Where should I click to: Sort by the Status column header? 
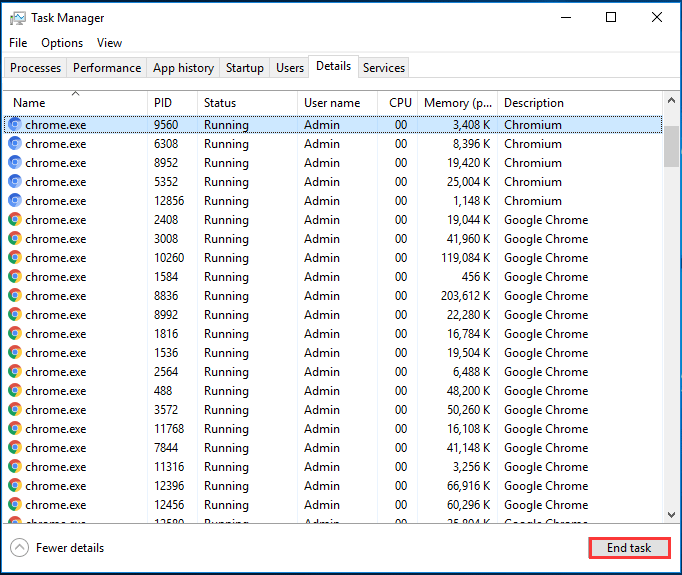click(247, 103)
